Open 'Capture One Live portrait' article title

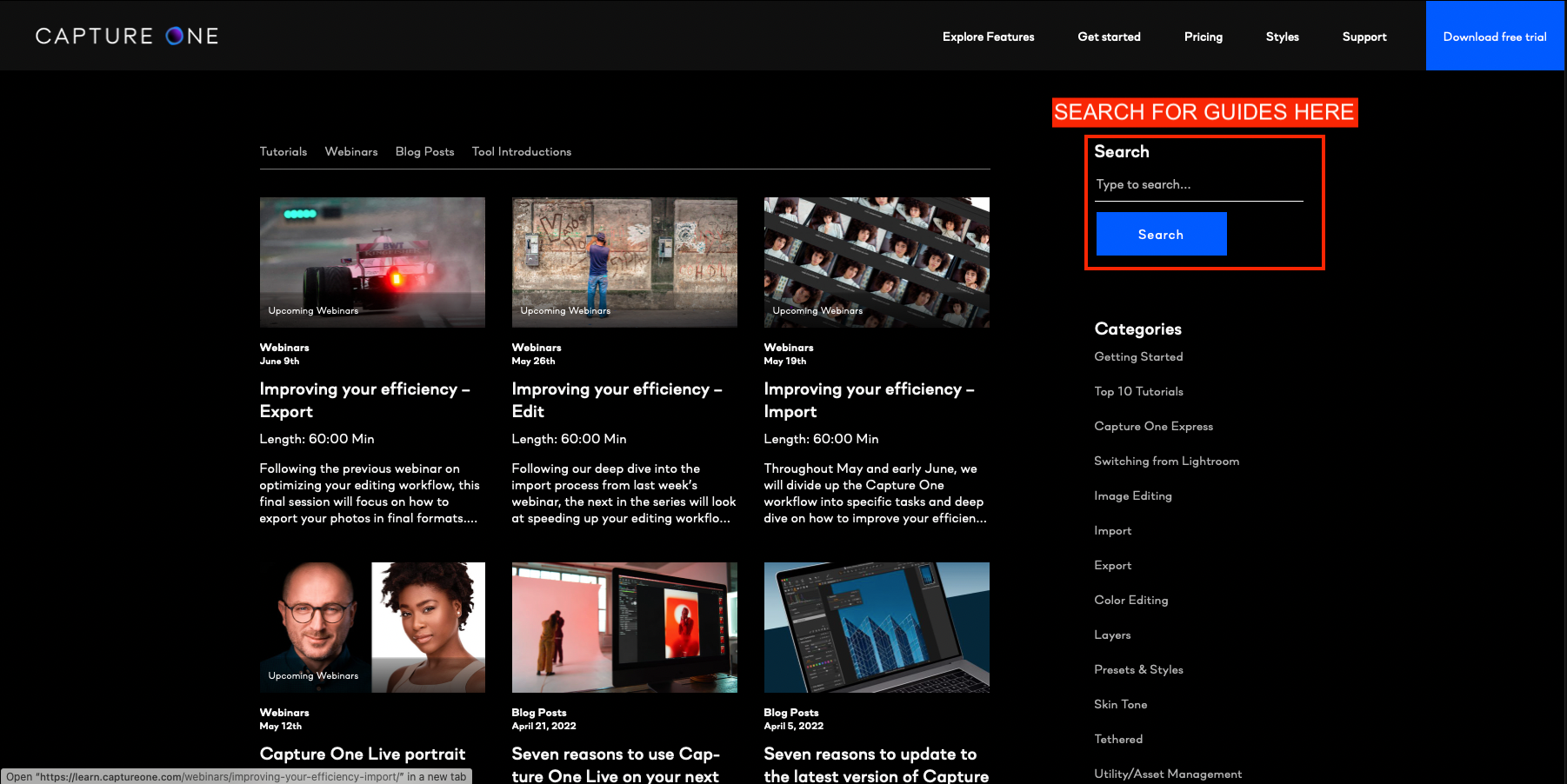pyautogui.click(x=362, y=754)
